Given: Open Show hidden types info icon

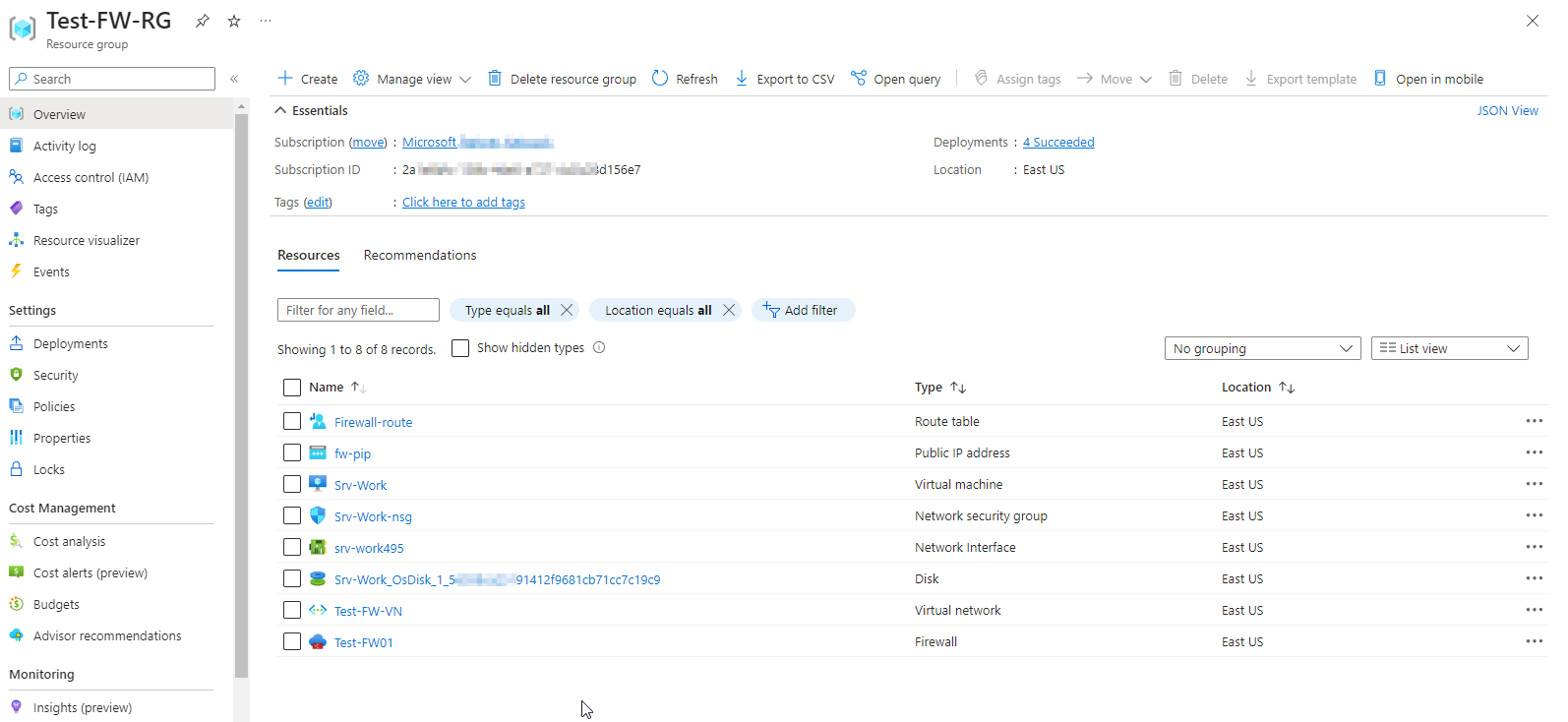Looking at the screenshot, I should 599,347.
